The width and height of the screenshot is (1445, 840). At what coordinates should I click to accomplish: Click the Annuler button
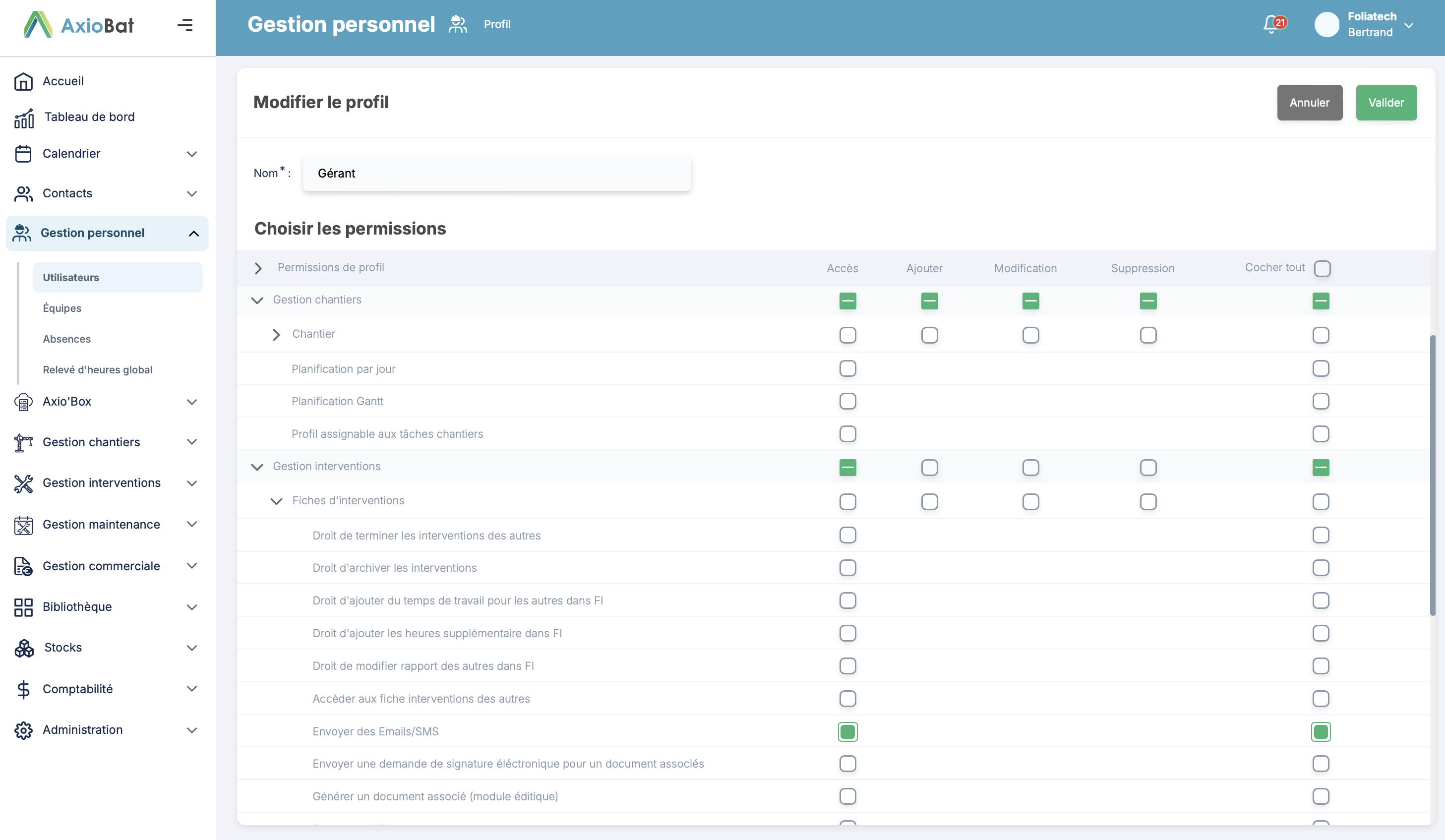(x=1309, y=103)
